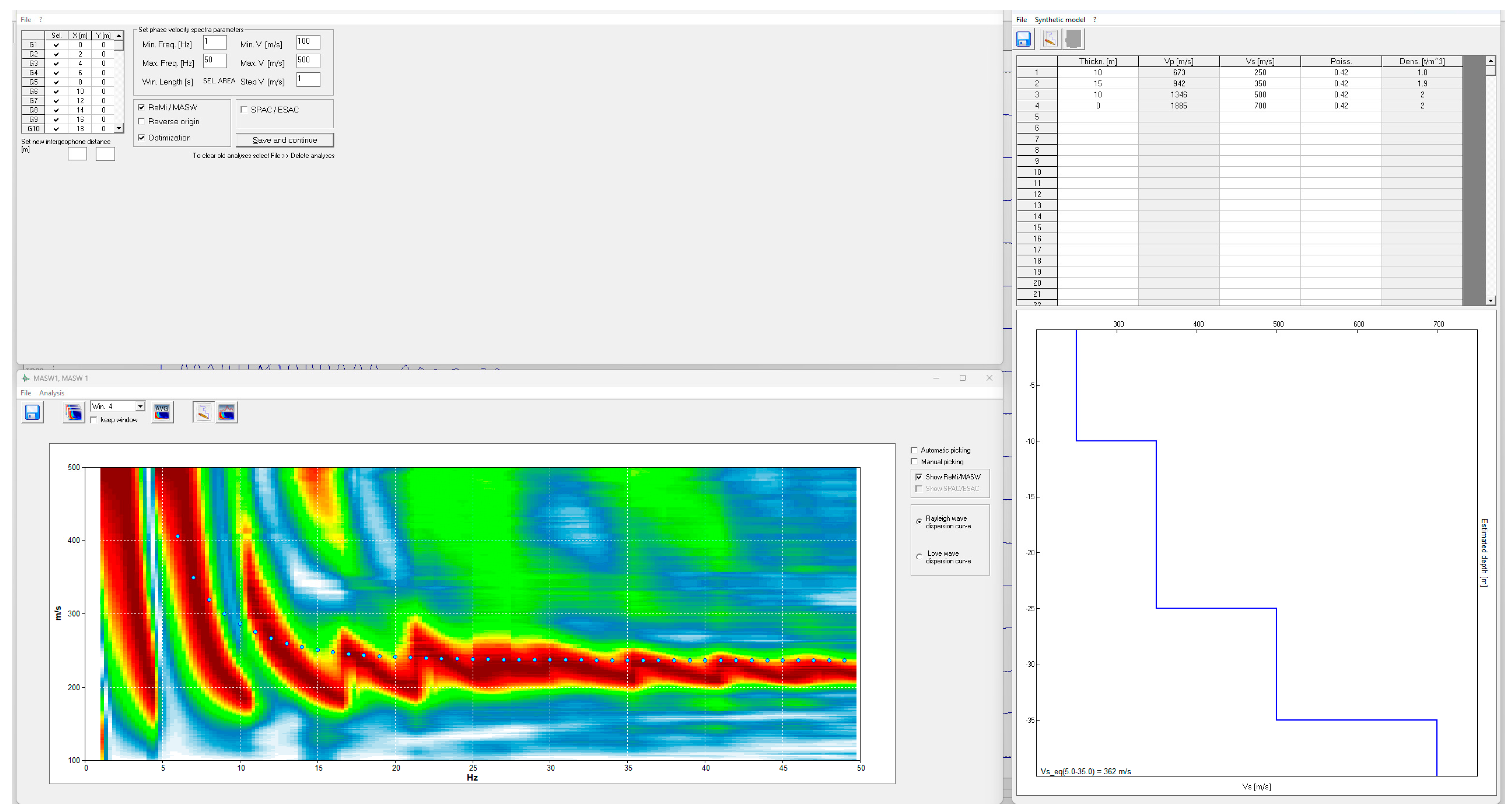Enable the SPAC / ESAC checkbox

[244, 110]
